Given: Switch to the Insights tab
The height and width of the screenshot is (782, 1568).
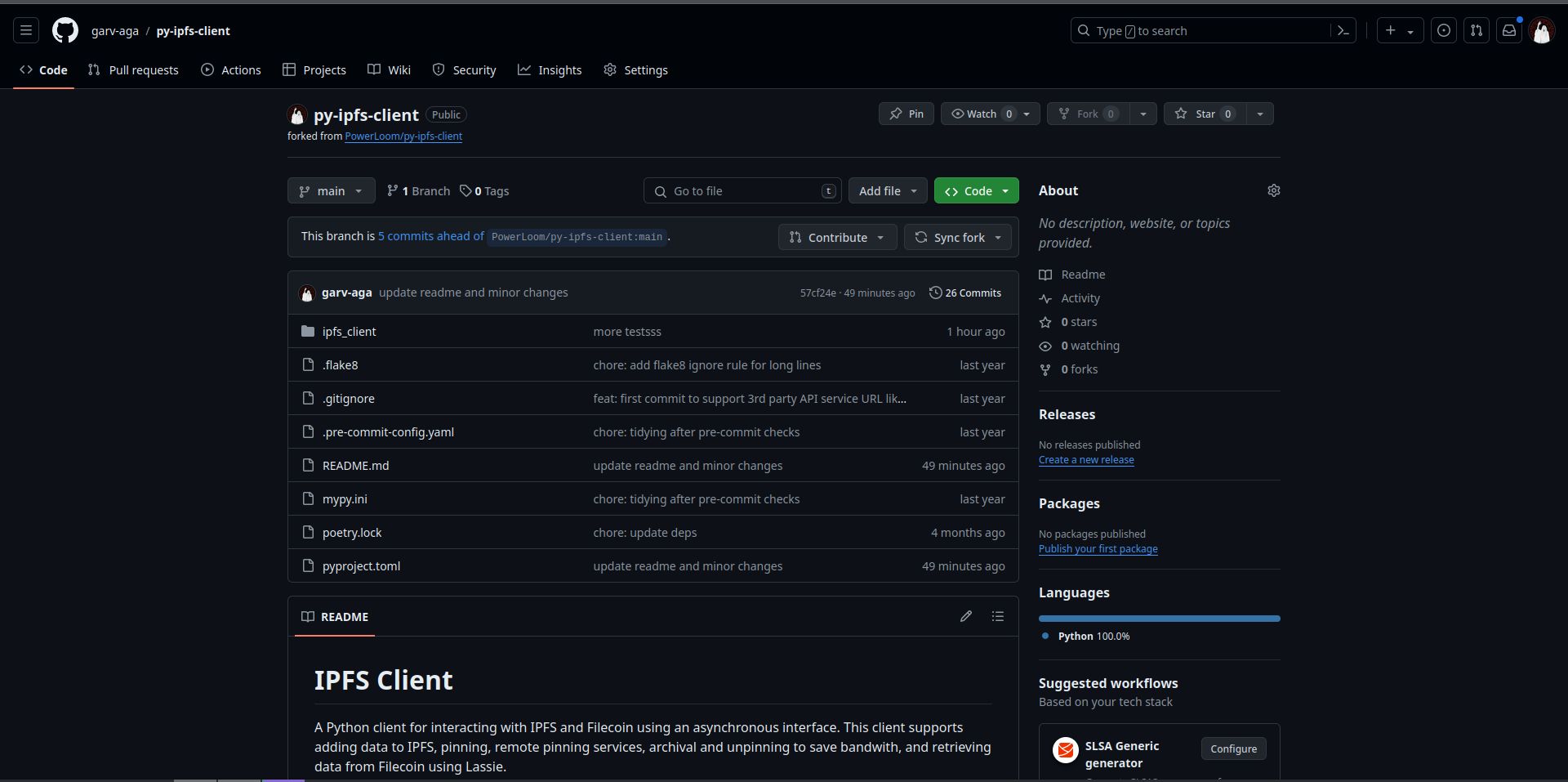Looking at the screenshot, I should pos(550,70).
